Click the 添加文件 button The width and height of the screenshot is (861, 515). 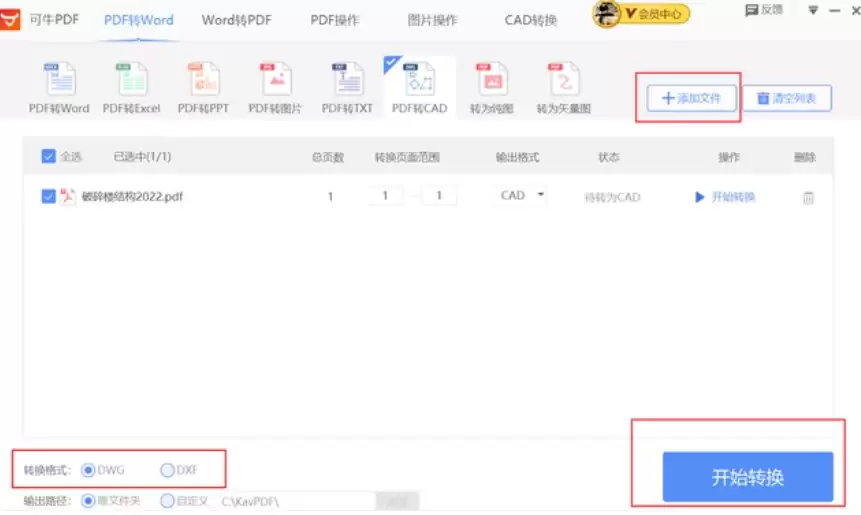coord(691,98)
